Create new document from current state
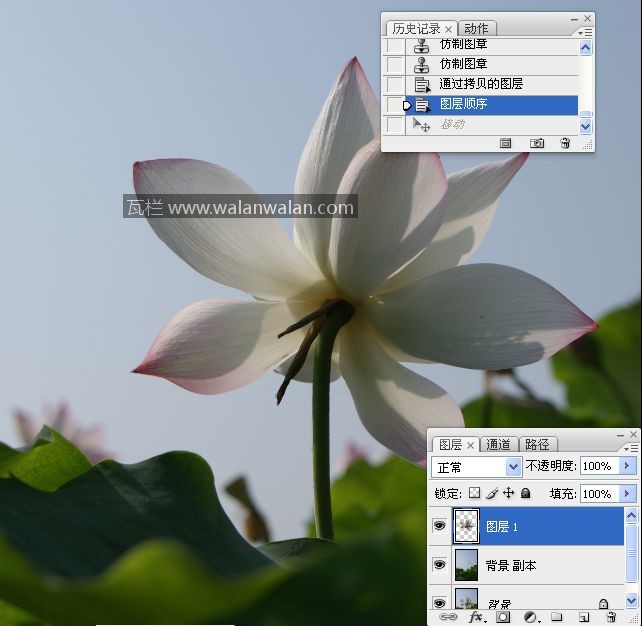Viewport: 642px width, 626px height. pyautogui.click(x=506, y=144)
